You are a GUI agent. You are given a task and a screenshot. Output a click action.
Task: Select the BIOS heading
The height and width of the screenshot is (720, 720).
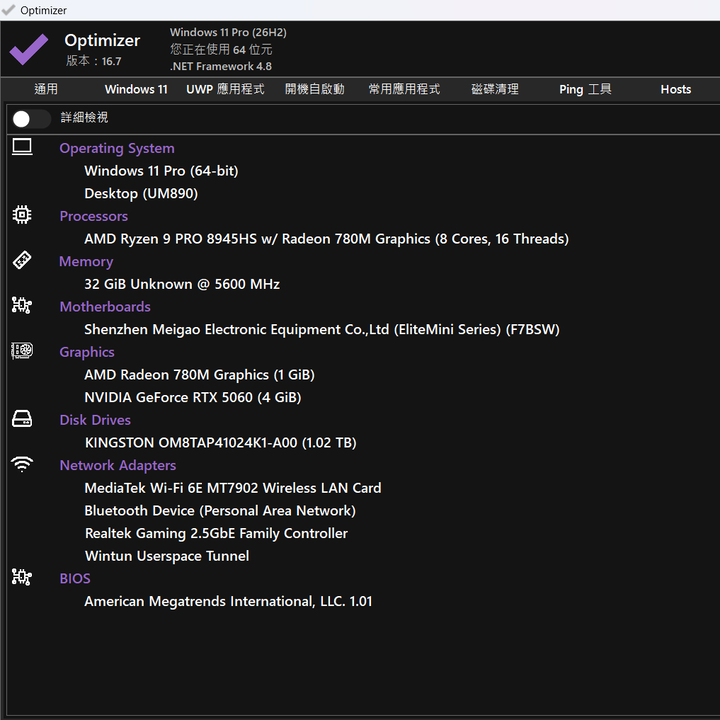75,578
